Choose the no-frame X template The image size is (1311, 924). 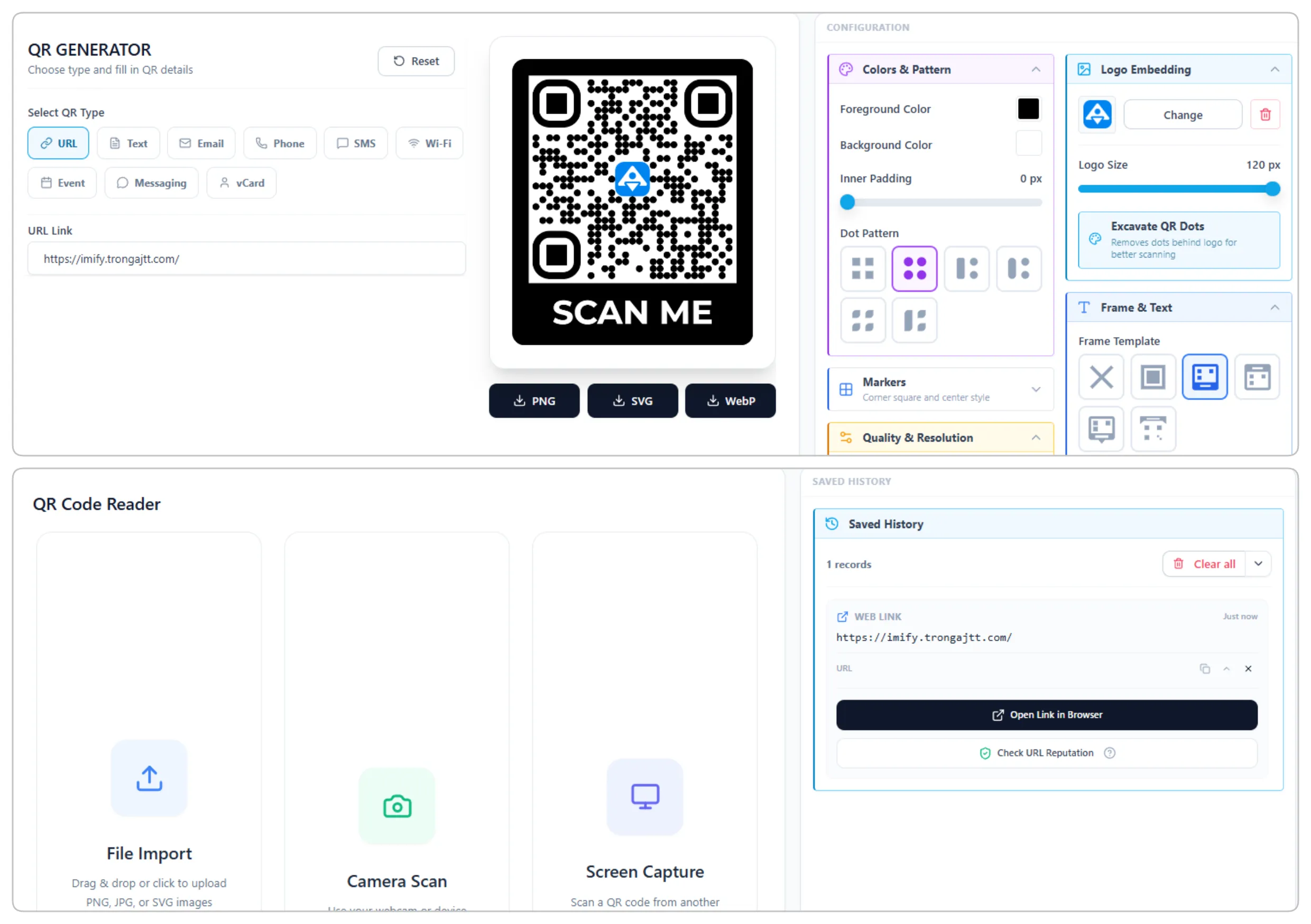[1101, 377]
